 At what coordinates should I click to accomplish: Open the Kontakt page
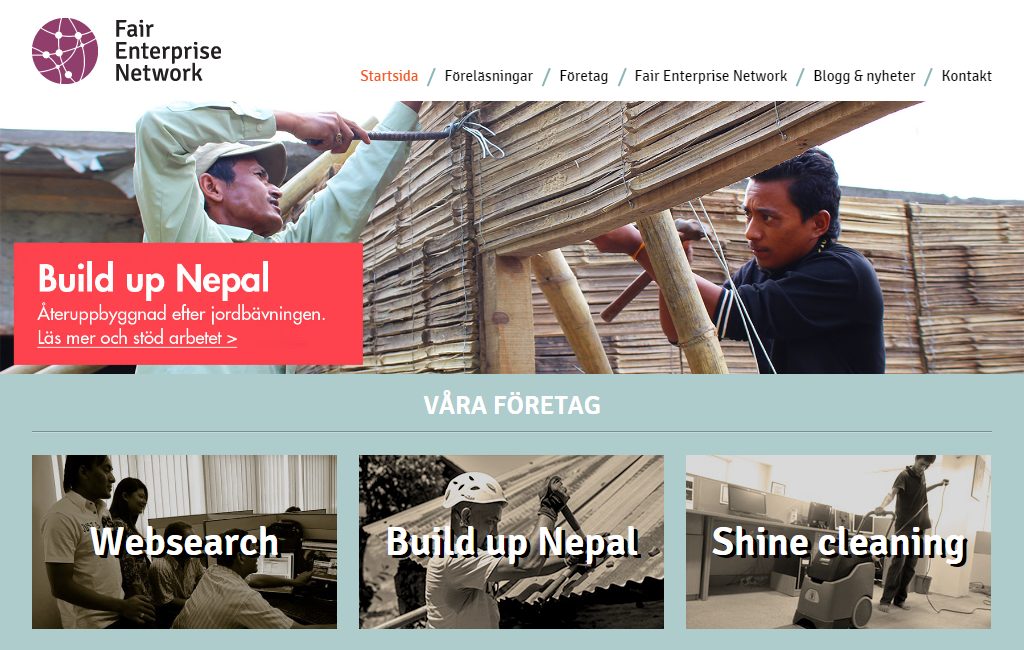[x=967, y=76]
